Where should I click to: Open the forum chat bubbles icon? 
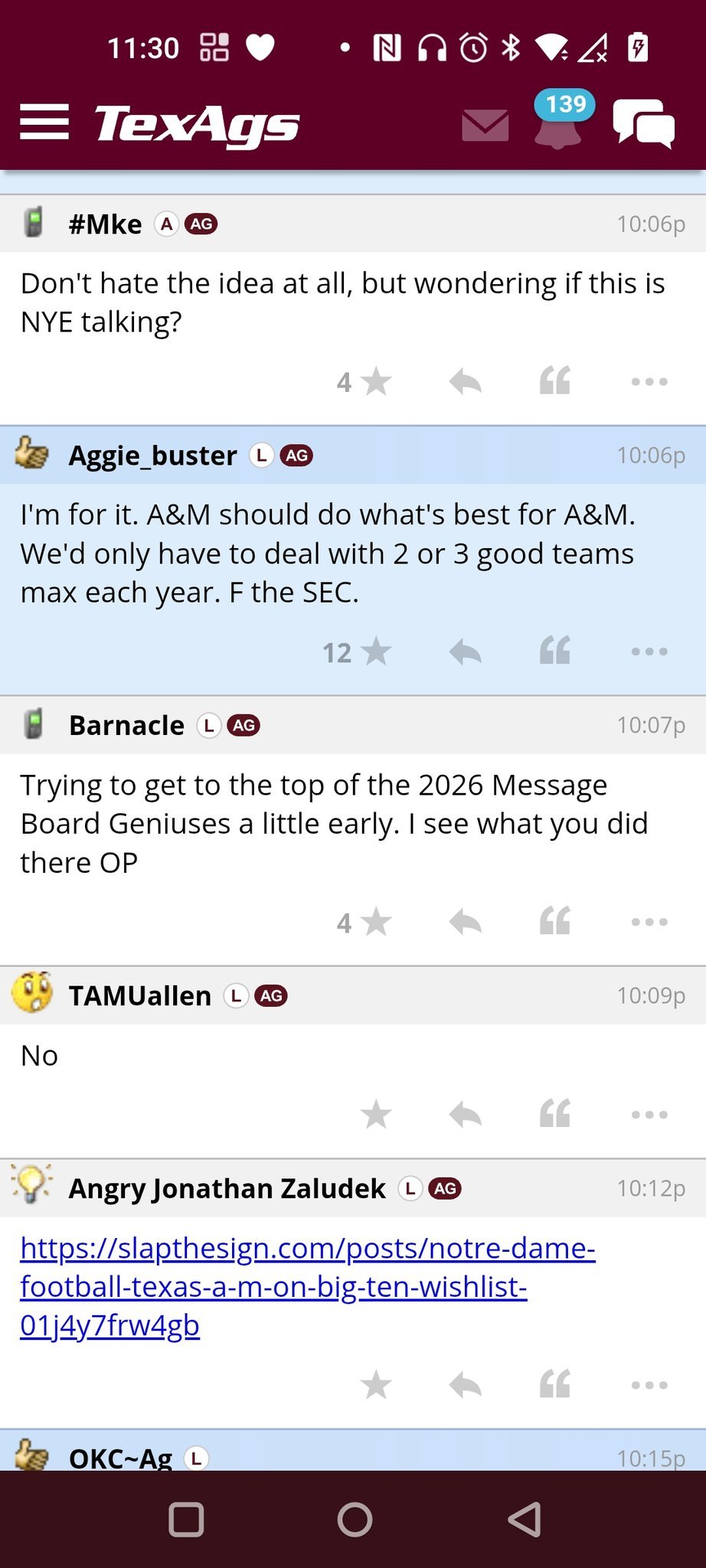pos(643,124)
